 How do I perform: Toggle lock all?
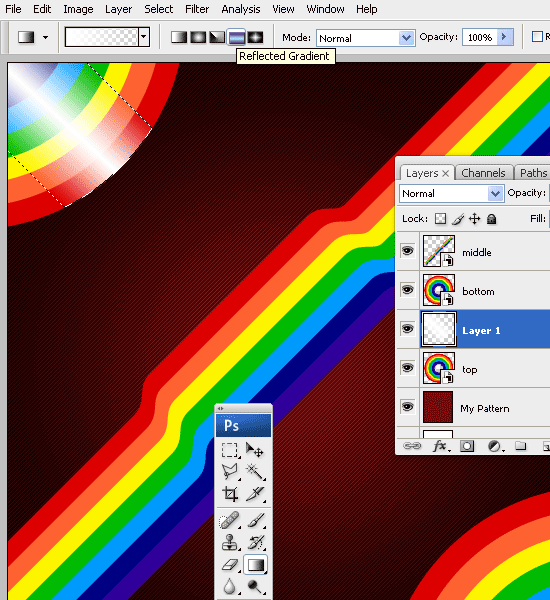pyautogui.click(x=491, y=219)
